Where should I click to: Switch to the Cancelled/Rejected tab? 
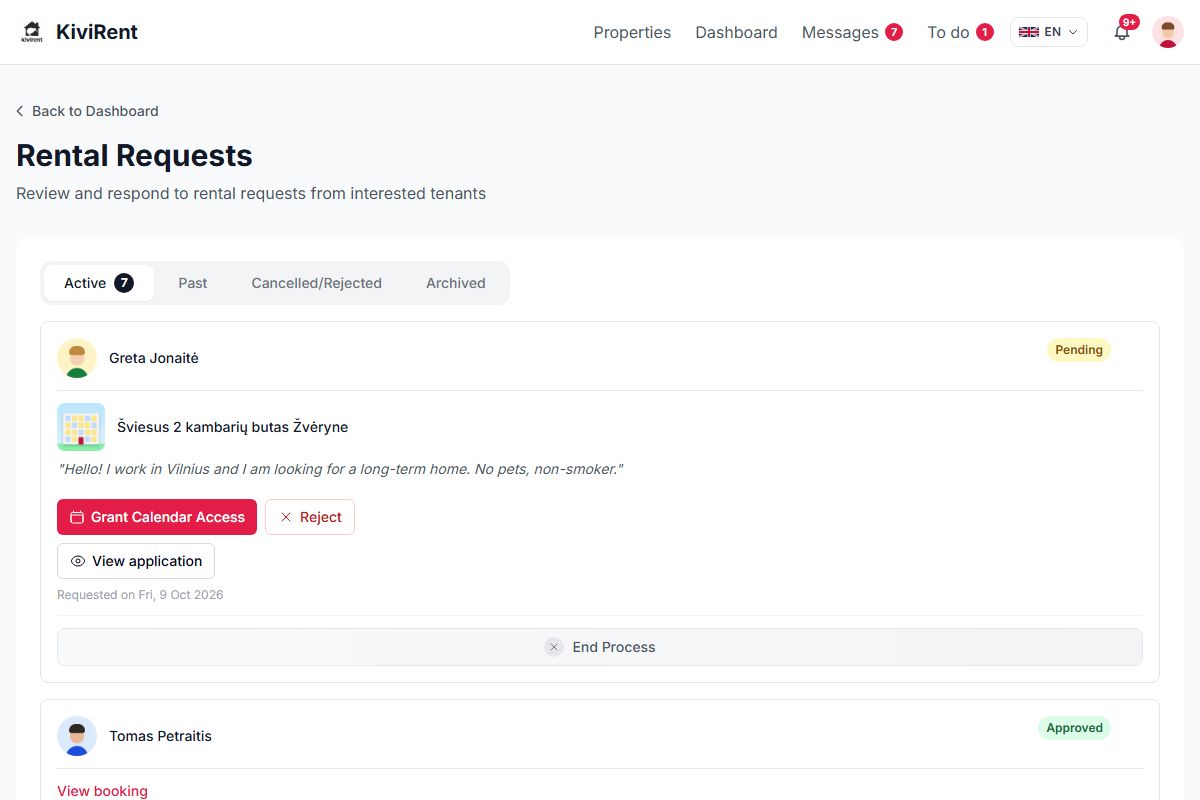pos(317,283)
